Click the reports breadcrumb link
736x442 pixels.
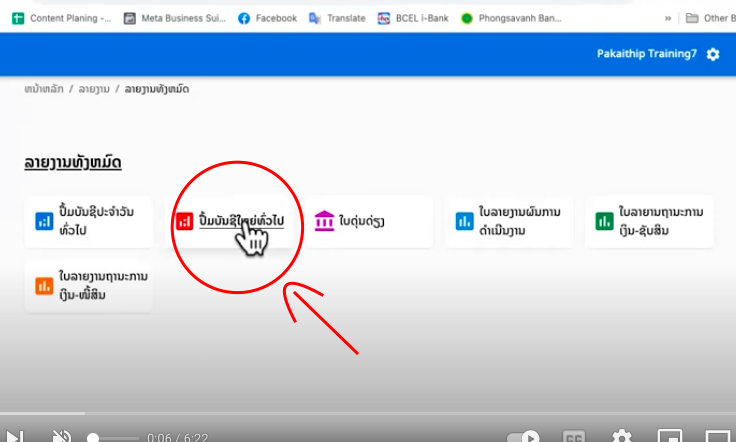(x=94, y=89)
